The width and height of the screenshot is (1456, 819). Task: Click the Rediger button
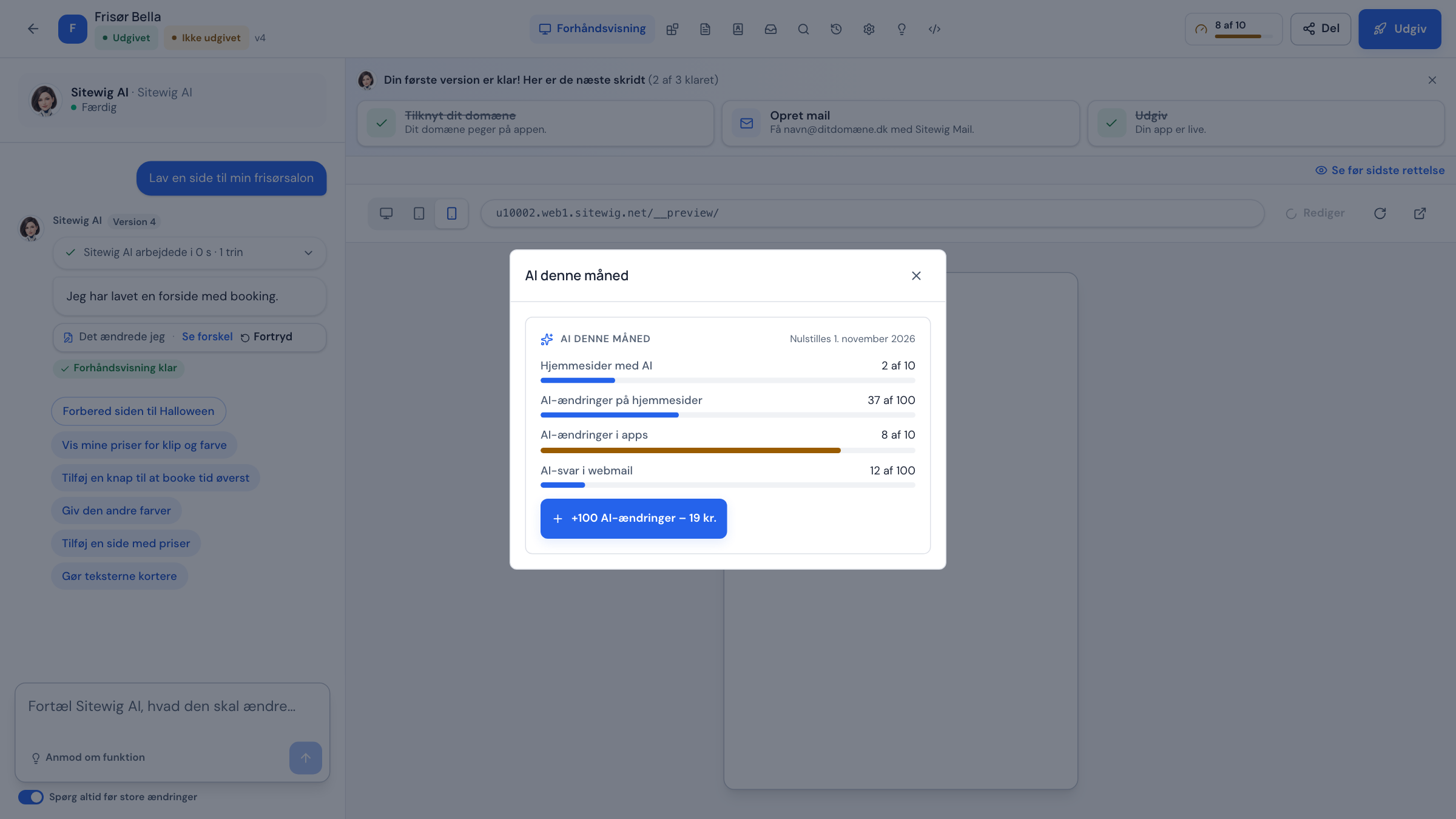[x=1315, y=214]
